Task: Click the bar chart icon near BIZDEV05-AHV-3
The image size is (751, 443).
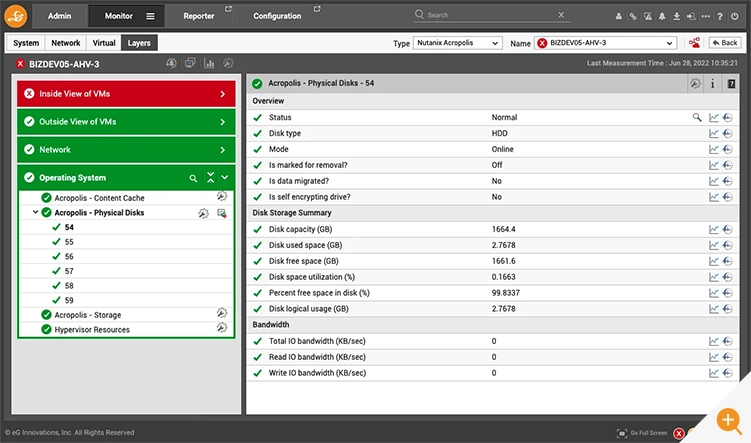Action: (x=209, y=63)
